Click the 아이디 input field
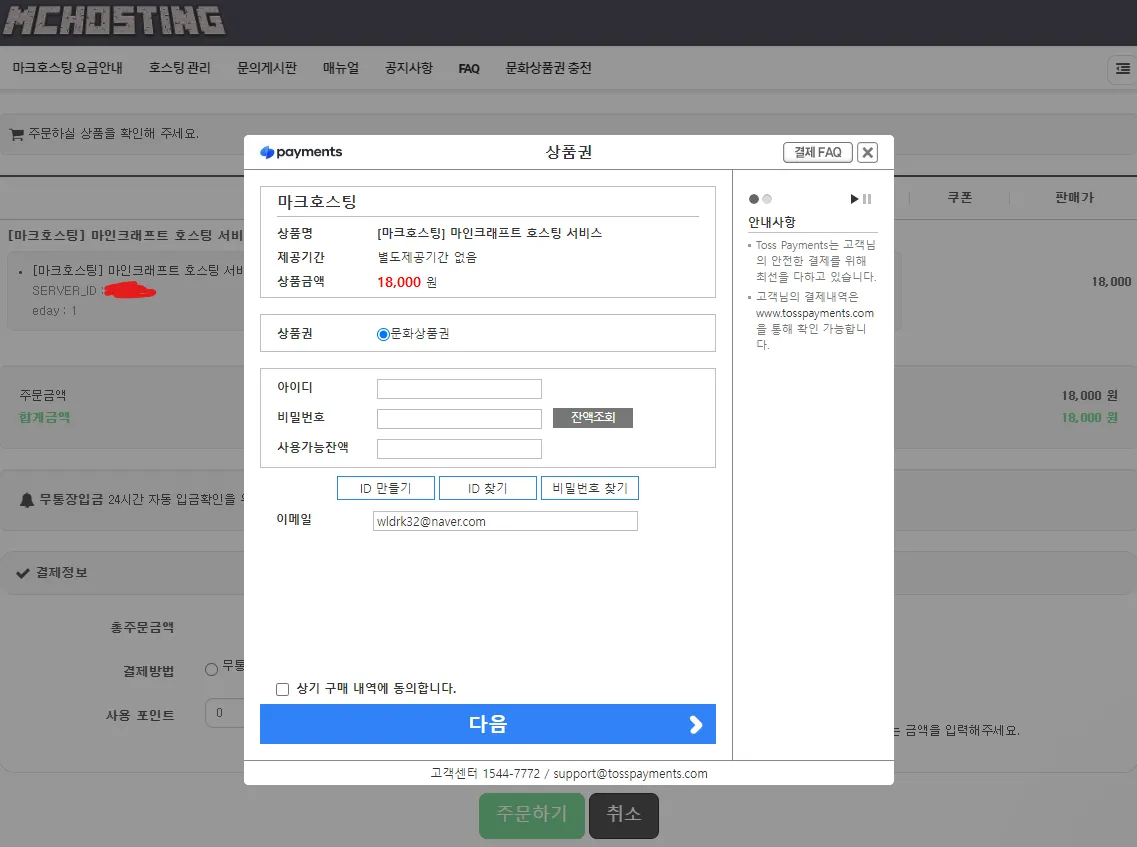This screenshot has height=847, width=1137. pos(459,389)
